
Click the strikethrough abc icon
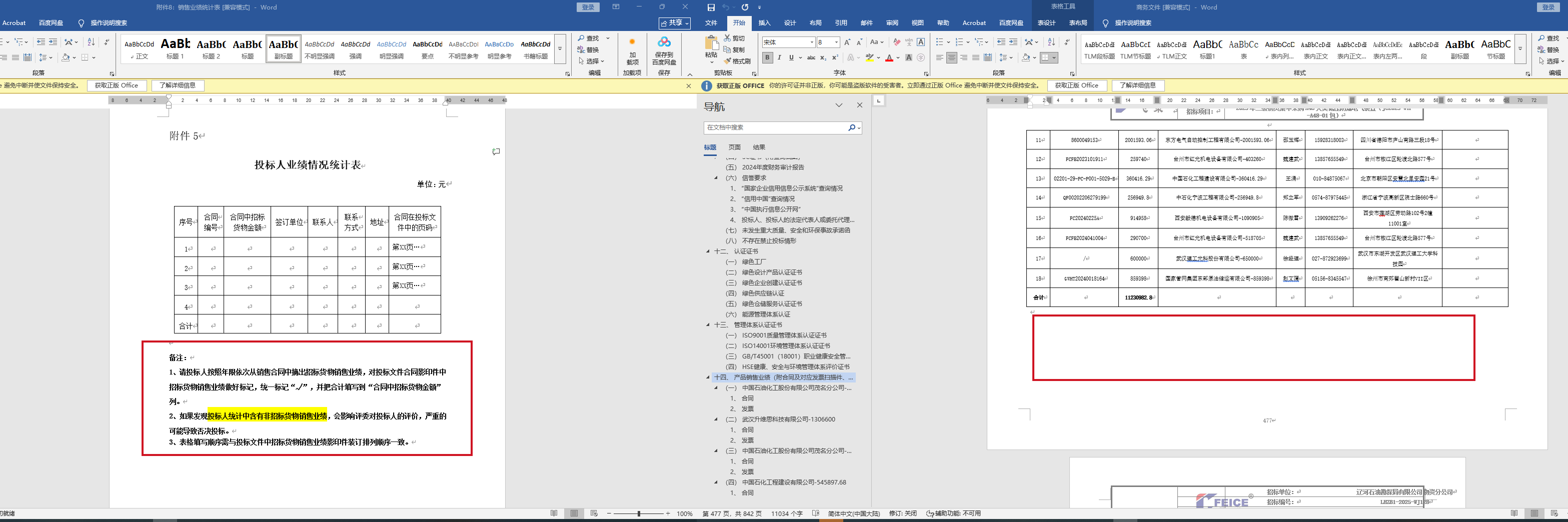[811, 58]
